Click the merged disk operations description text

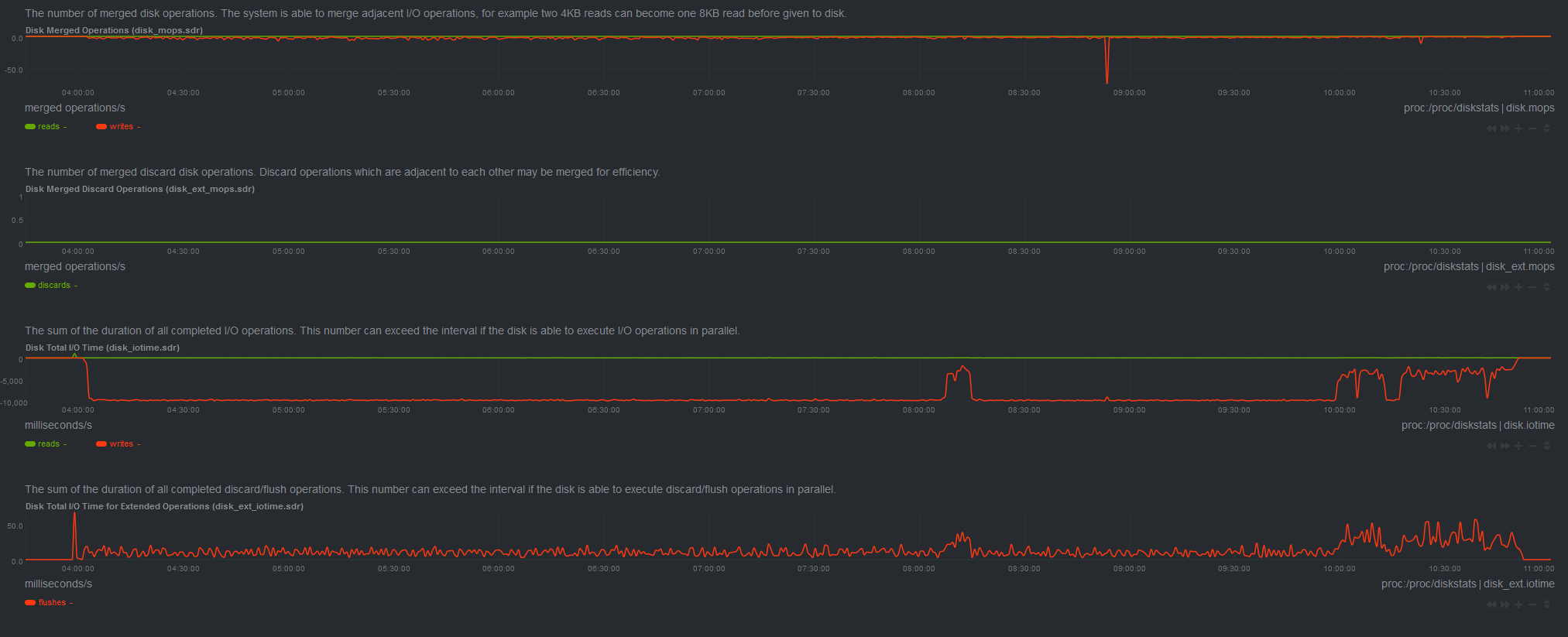pyautogui.click(x=436, y=14)
